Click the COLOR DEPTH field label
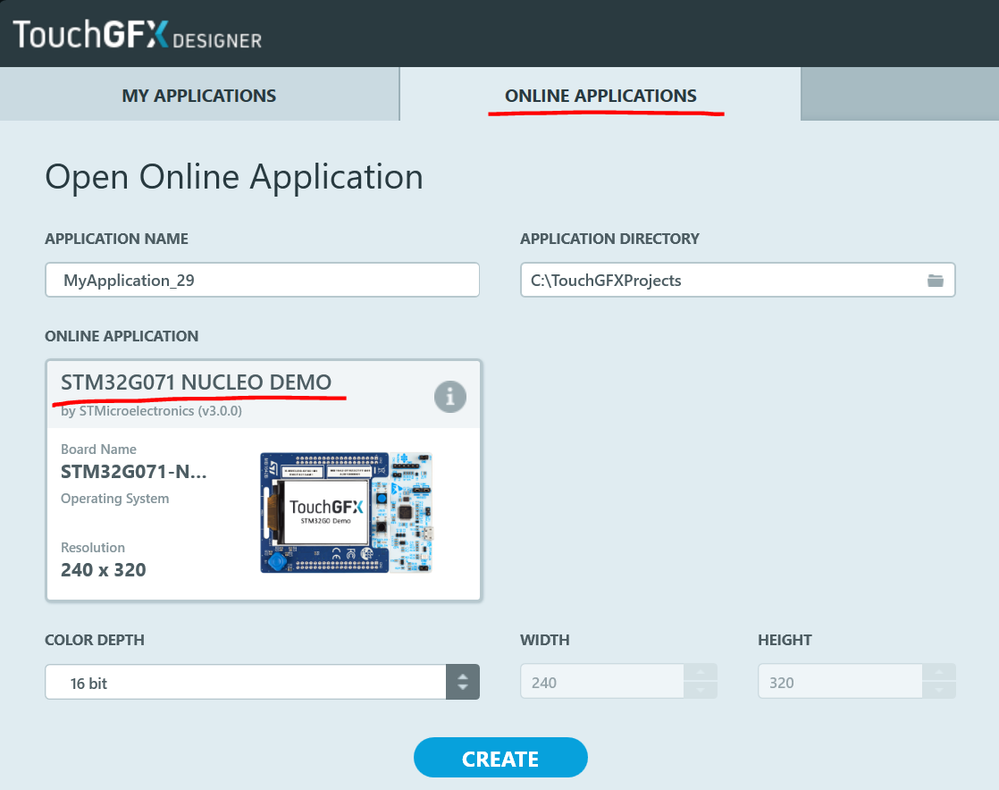This screenshot has width=999, height=790. (94, 640)
